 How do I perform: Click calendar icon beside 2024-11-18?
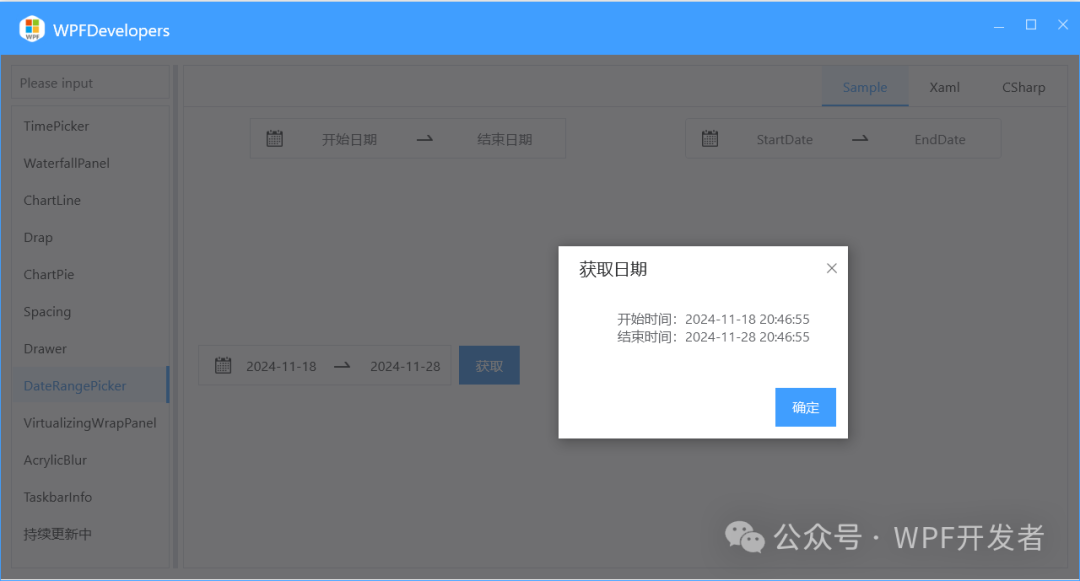pyautogui.click(x=222, y=366)
